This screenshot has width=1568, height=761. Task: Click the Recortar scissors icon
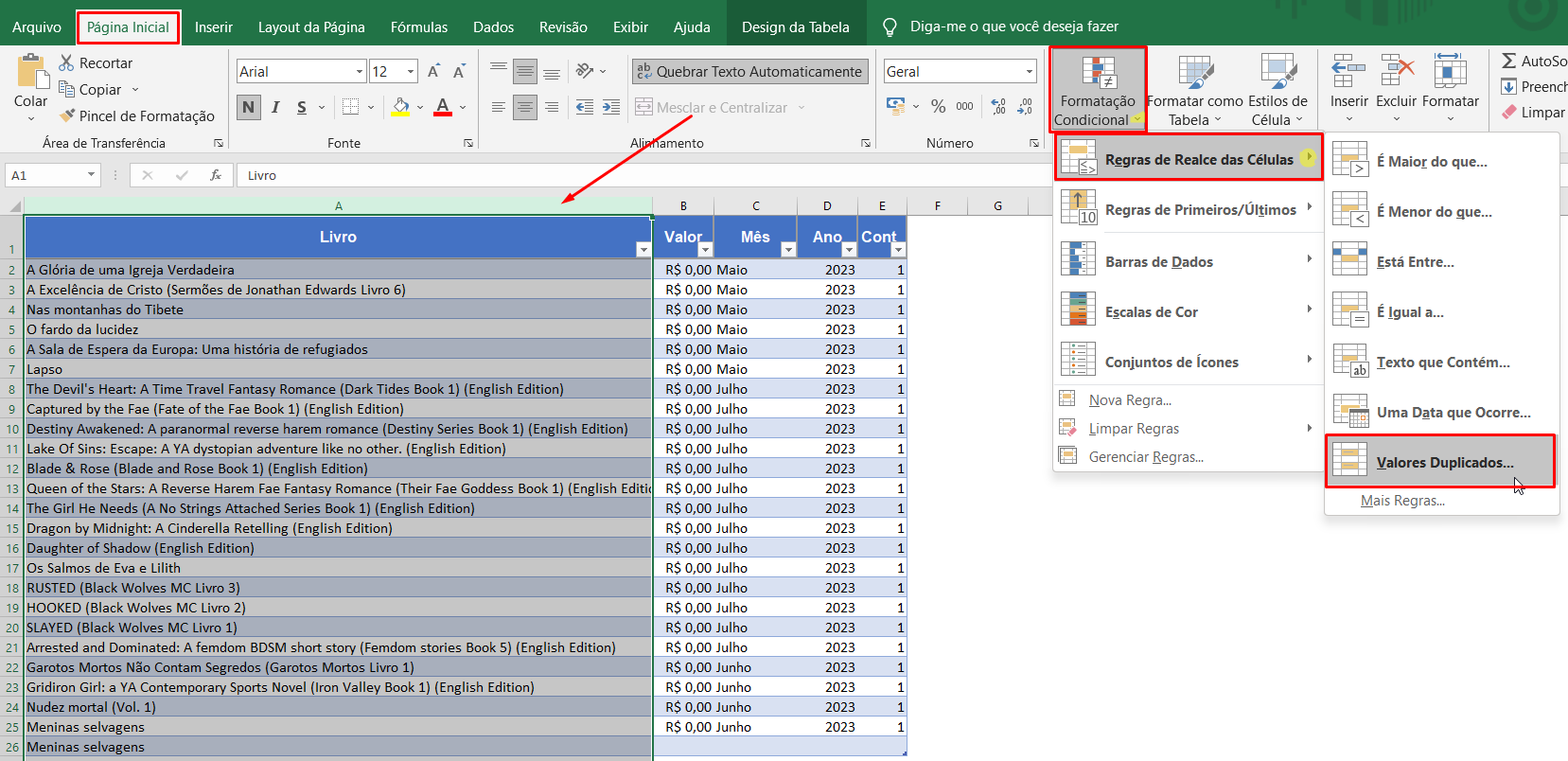pos(66,62)
